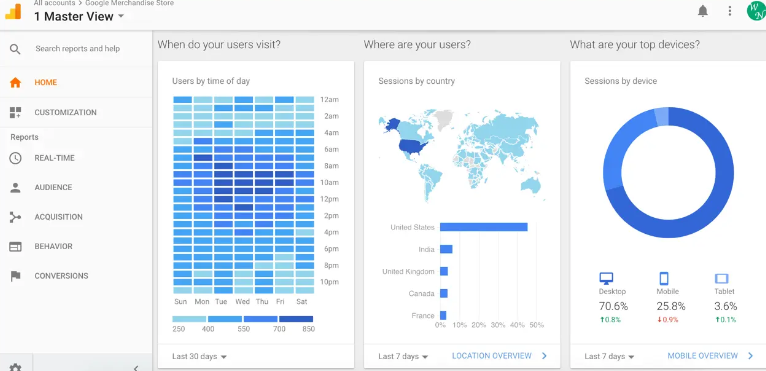766x371 pixels.
Task: Click the 10am row label in heatmap
Action: tap(330, 183)
